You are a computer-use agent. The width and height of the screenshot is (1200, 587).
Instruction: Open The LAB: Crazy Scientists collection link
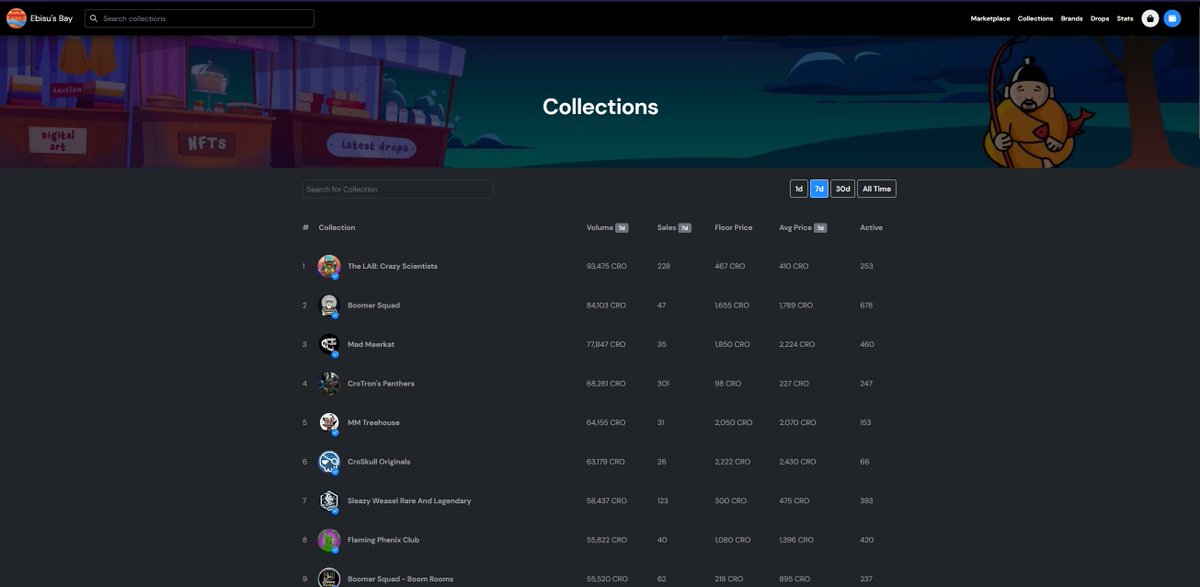tap(392, 266)
